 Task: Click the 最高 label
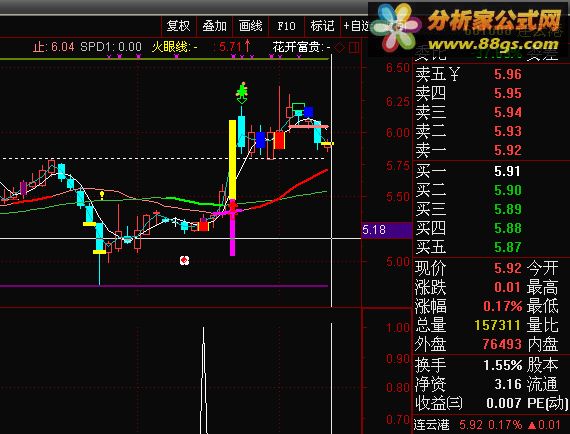542,287
